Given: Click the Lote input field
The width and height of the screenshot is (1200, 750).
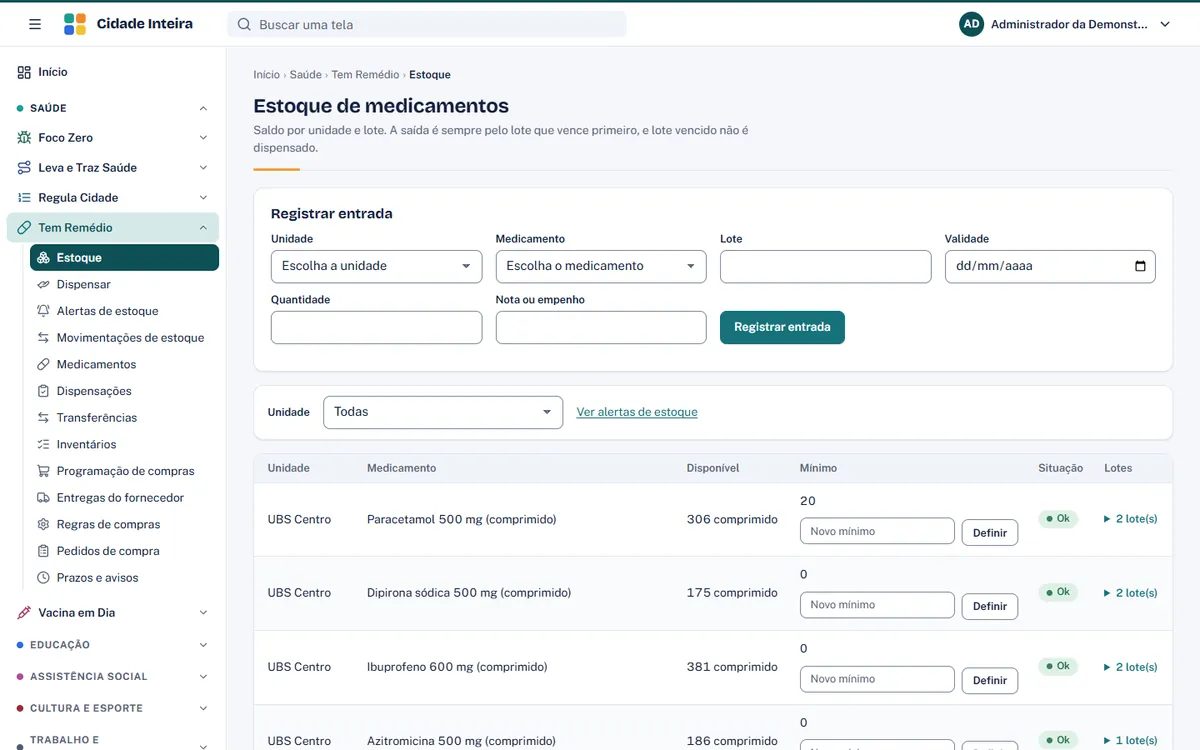Looking at the screenshot, I should pos(826,266).
